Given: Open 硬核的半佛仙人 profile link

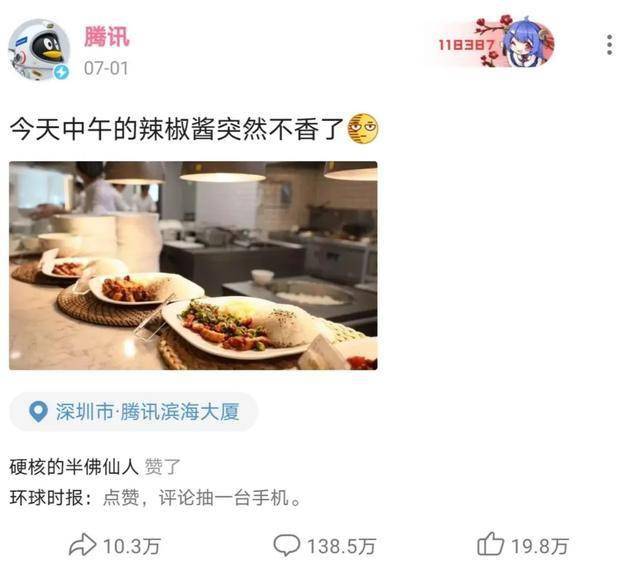Looking at the screenshot, I should pyautogui.click(x=74, y=467).
